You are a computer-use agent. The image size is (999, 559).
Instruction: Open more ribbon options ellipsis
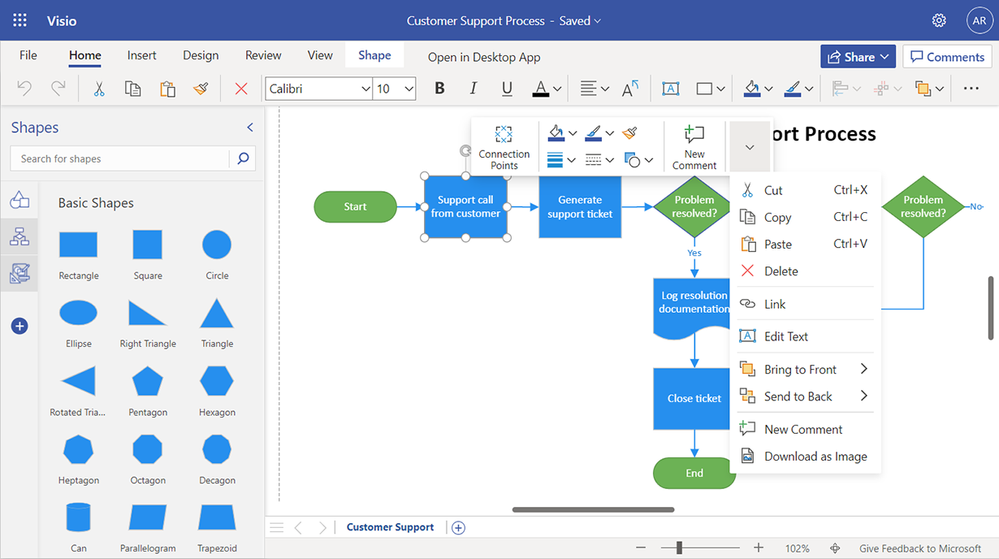(x=971, y=89)
